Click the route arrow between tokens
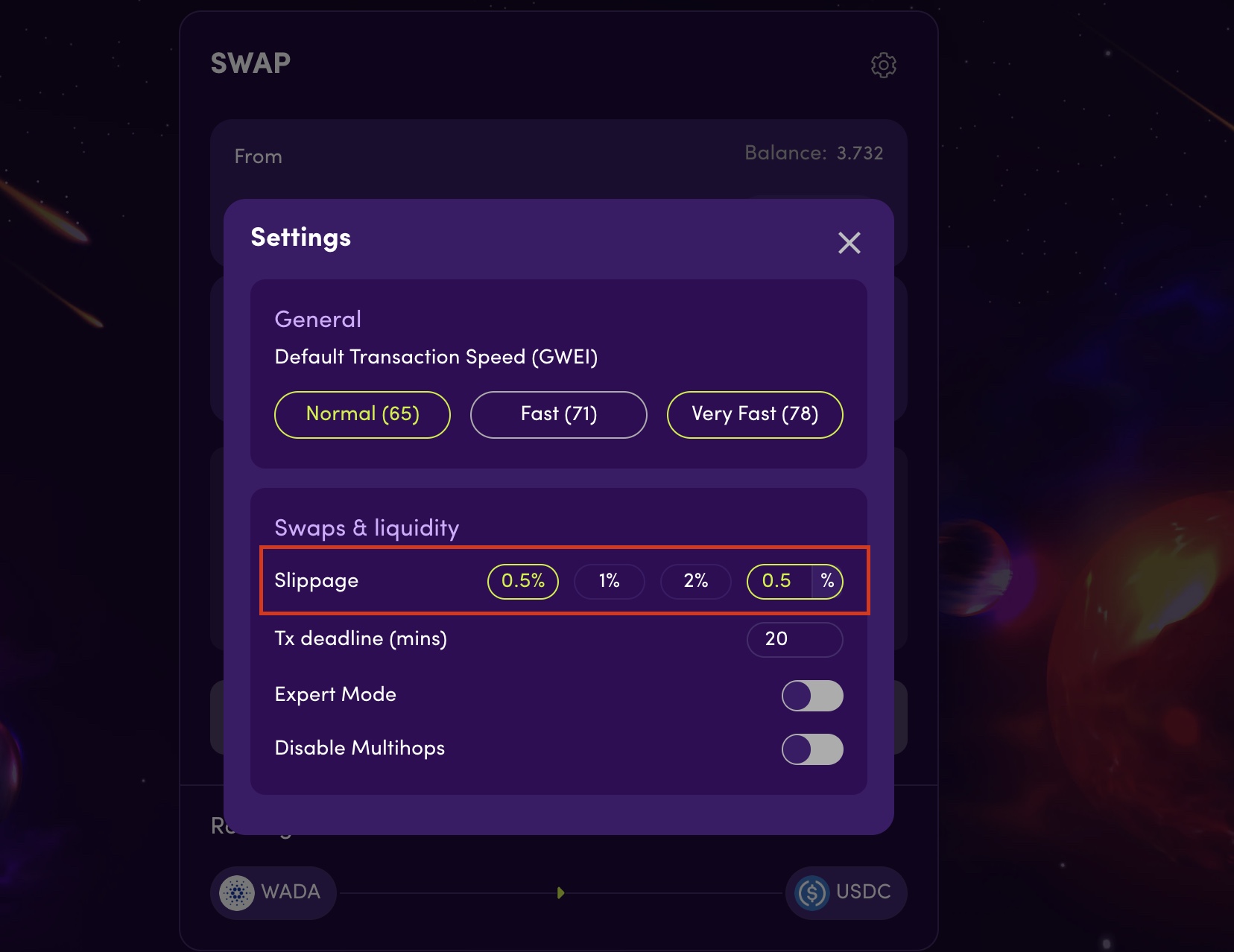Screen dimensions: 1234x952 [x=560, y=892]
